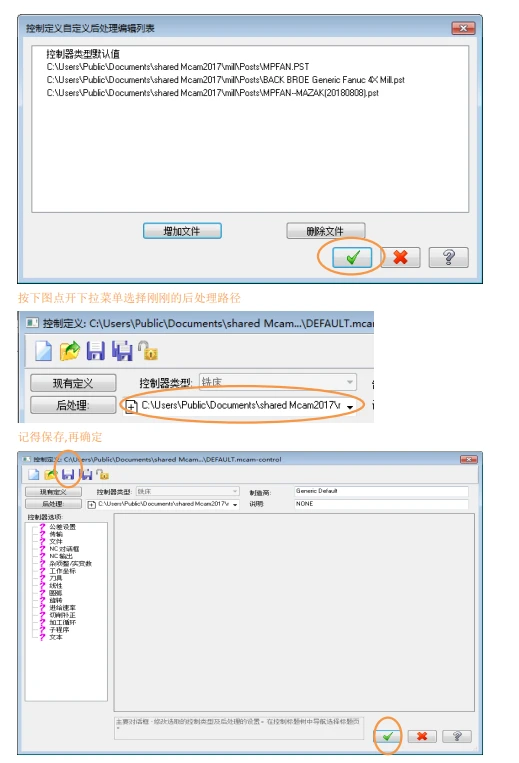Open the post path dropdown arrow in middle window
Screen dimensions: 519x763
pyautogui.click(x=350, y=406)
